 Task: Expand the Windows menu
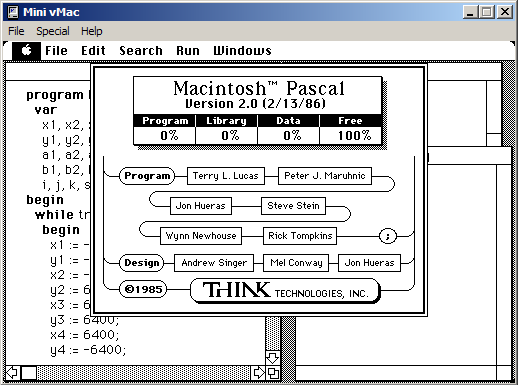pos(242,51)
